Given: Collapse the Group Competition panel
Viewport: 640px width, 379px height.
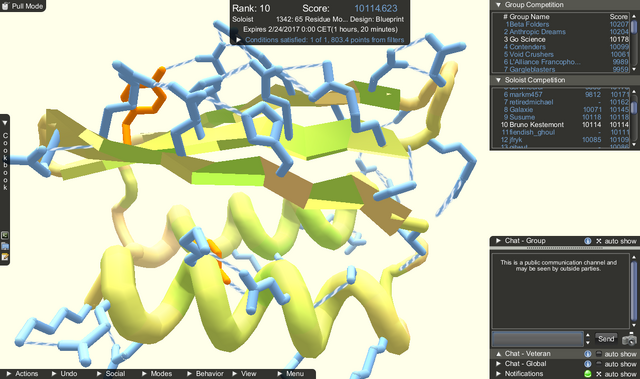Looking at the screenshot, I should coord(498,5).
